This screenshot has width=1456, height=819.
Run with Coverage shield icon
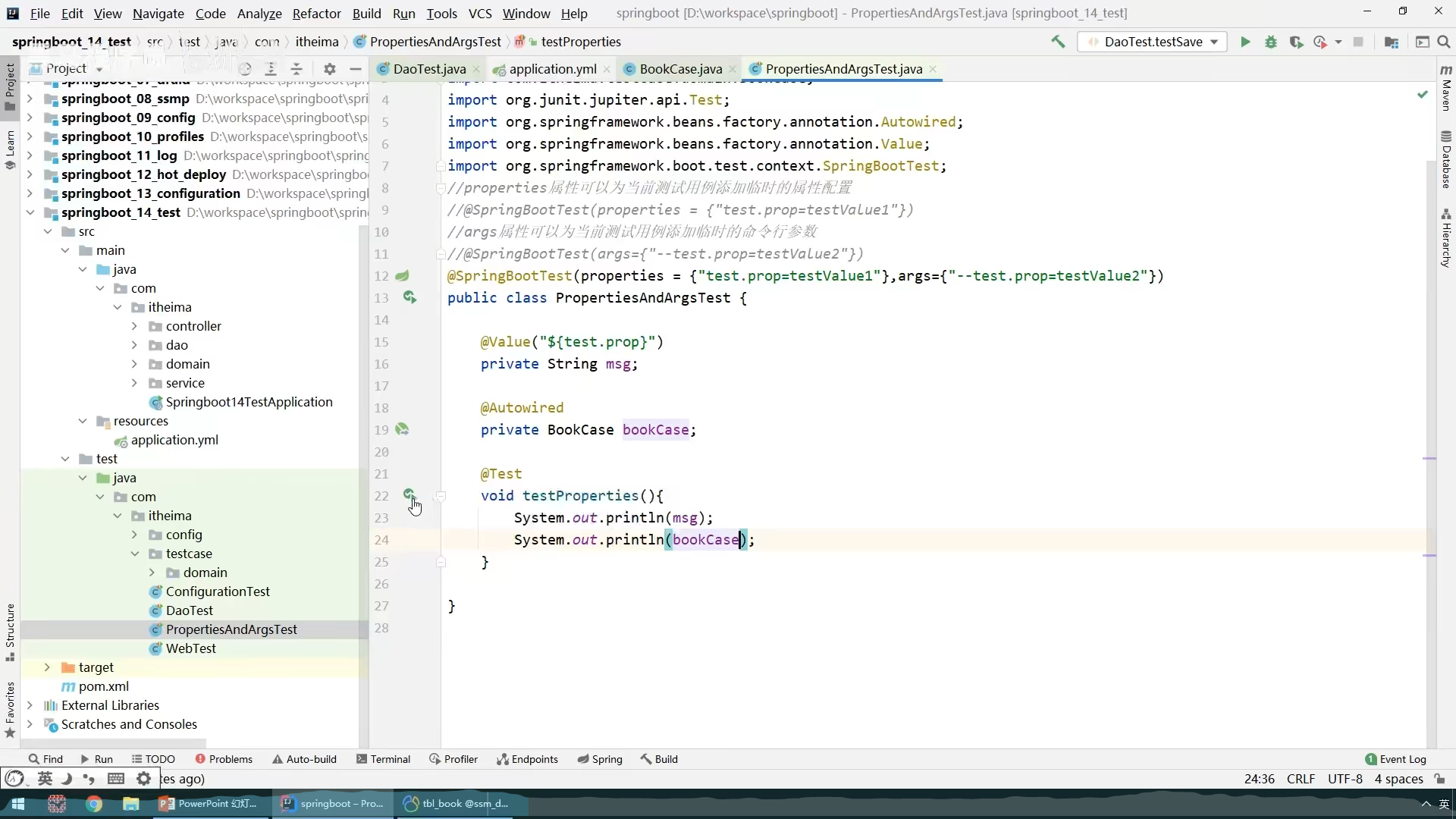coord(1296,42)
